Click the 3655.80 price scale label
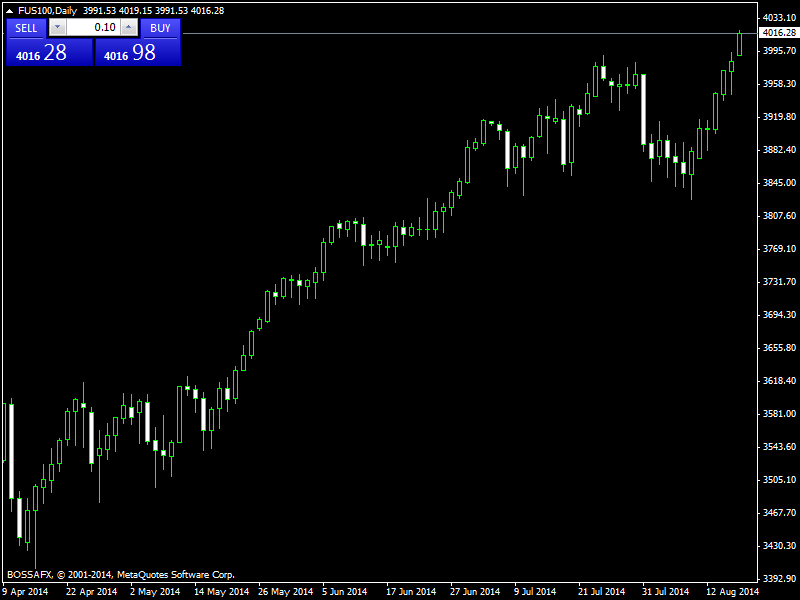The width and height of the screenshot is (800, 600). click(779, 347)
